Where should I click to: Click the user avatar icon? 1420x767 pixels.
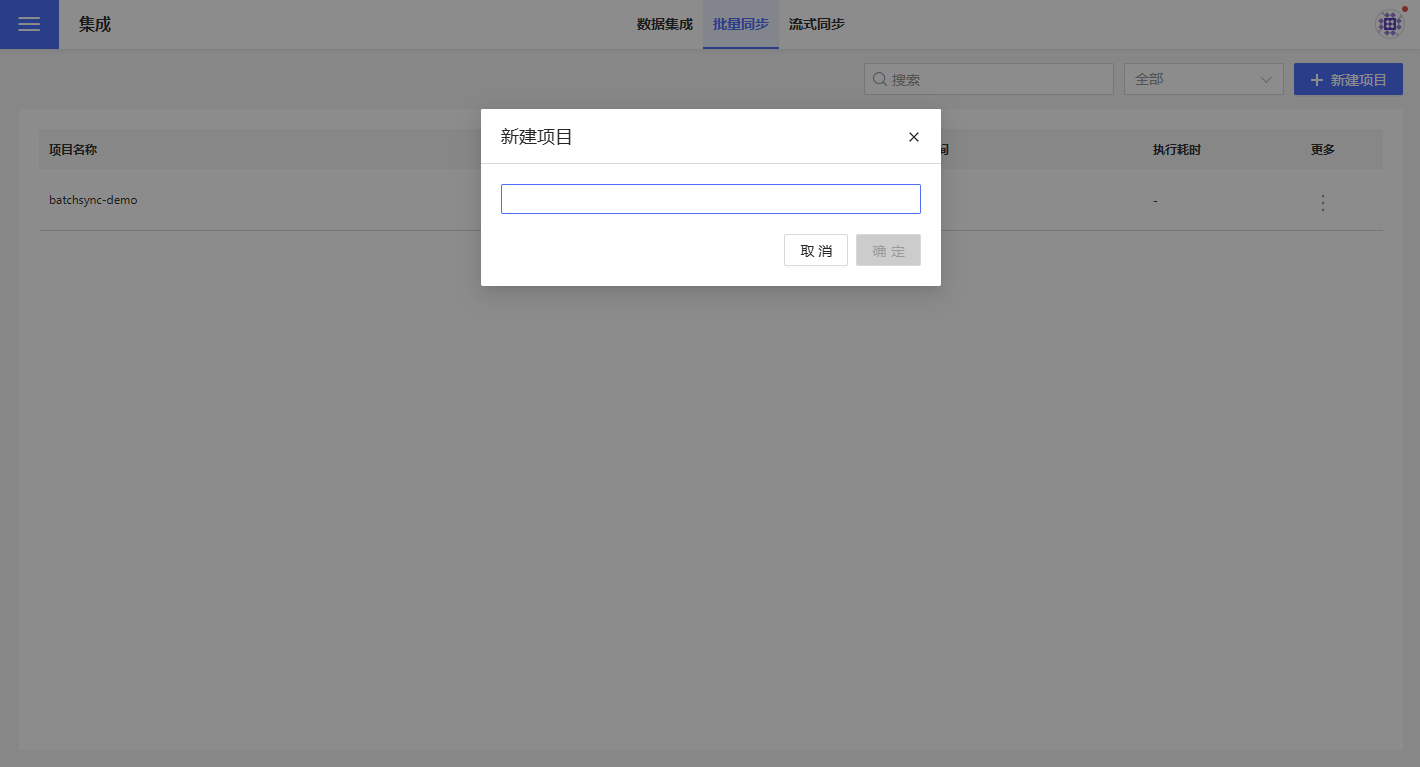pyautogui.click(x=1389, y=24)
